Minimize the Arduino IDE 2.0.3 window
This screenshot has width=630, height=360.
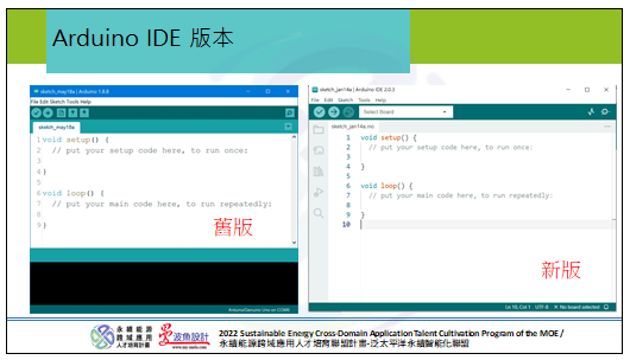point(568,90)
